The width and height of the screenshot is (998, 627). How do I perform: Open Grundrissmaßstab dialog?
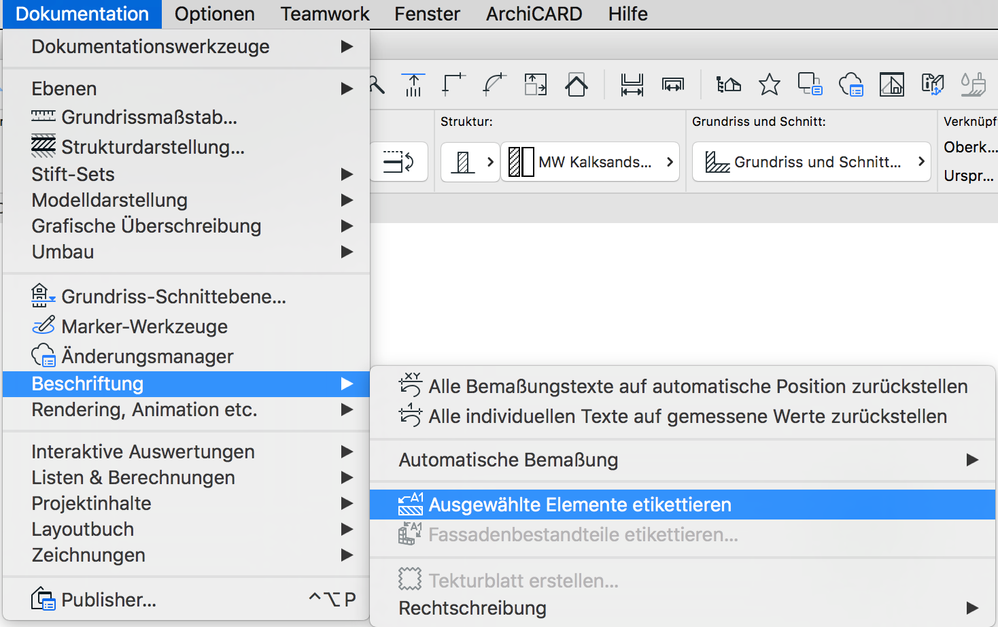click(x=186, y=117)
